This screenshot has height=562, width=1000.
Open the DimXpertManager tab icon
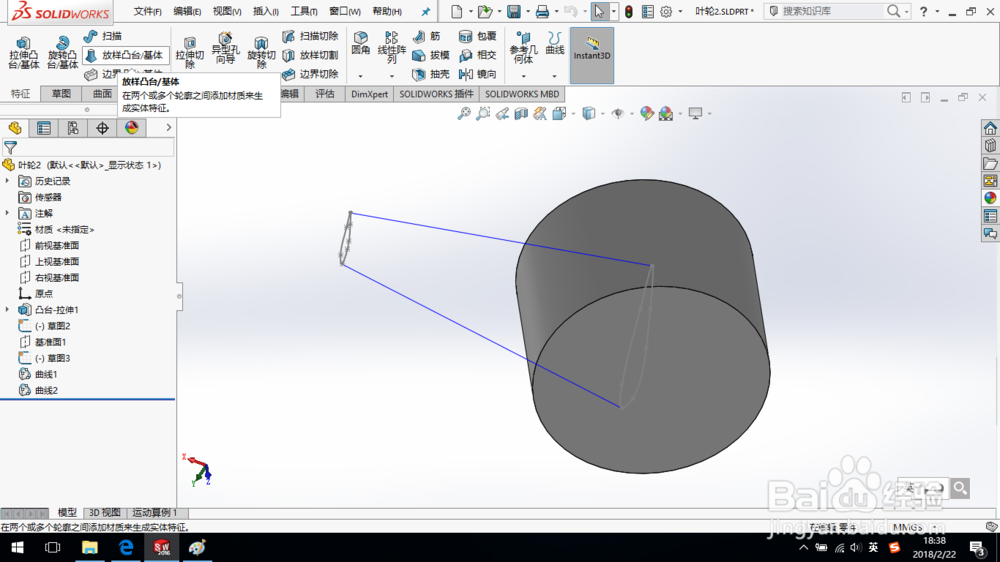coord(102,128)
